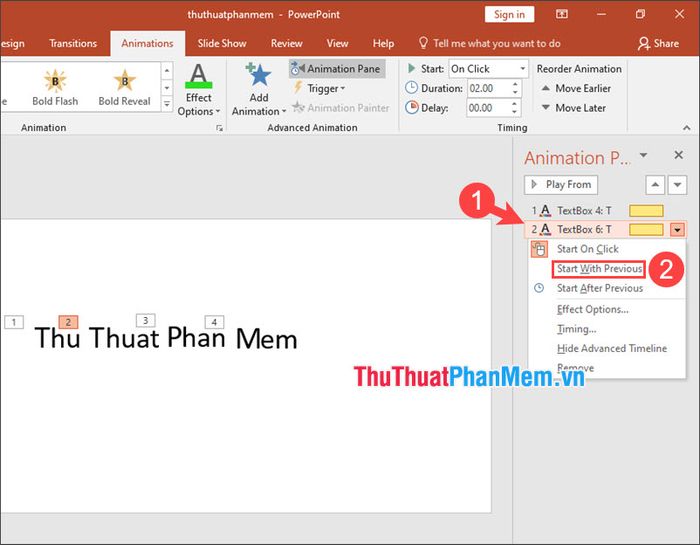Open the Review tab
The height and width of the screenshot is (545, 700).
[x=287, y=43]
